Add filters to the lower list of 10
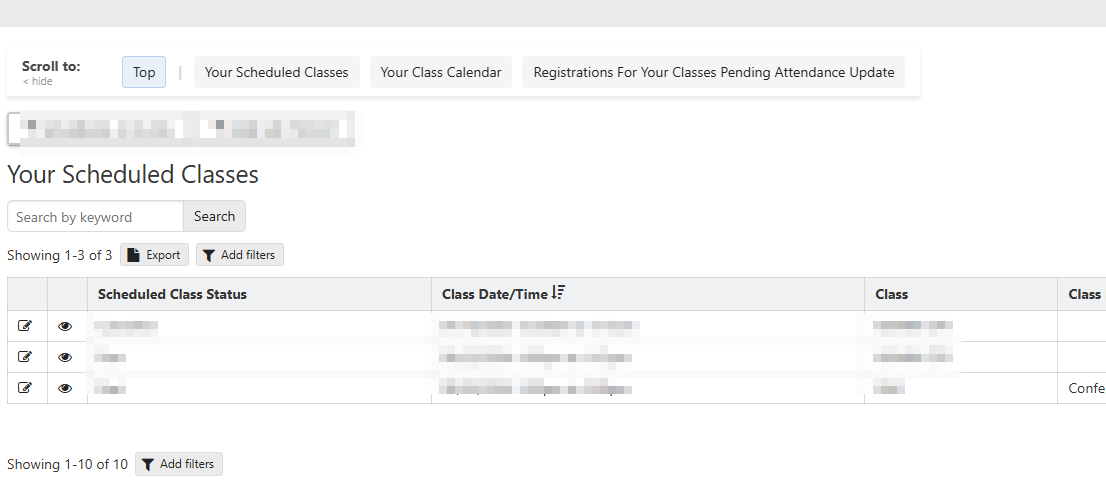Viewport: 1106px width, 488px height. coord(179,464)
